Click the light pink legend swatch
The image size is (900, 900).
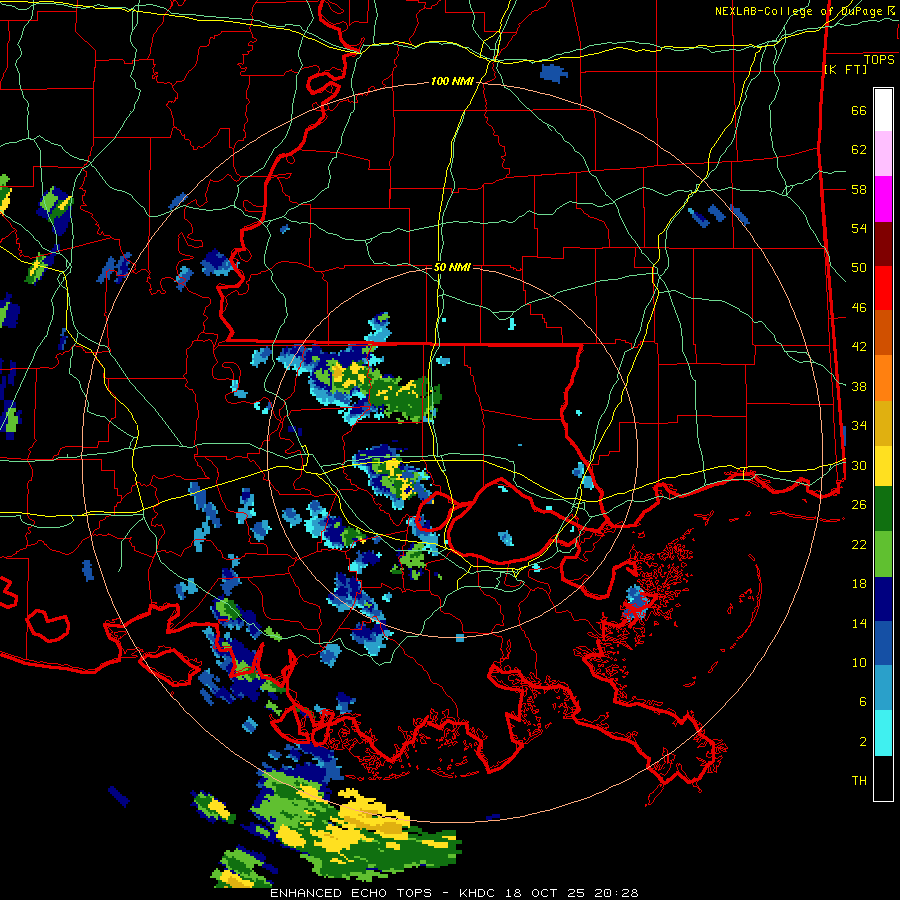click(883, 153)
